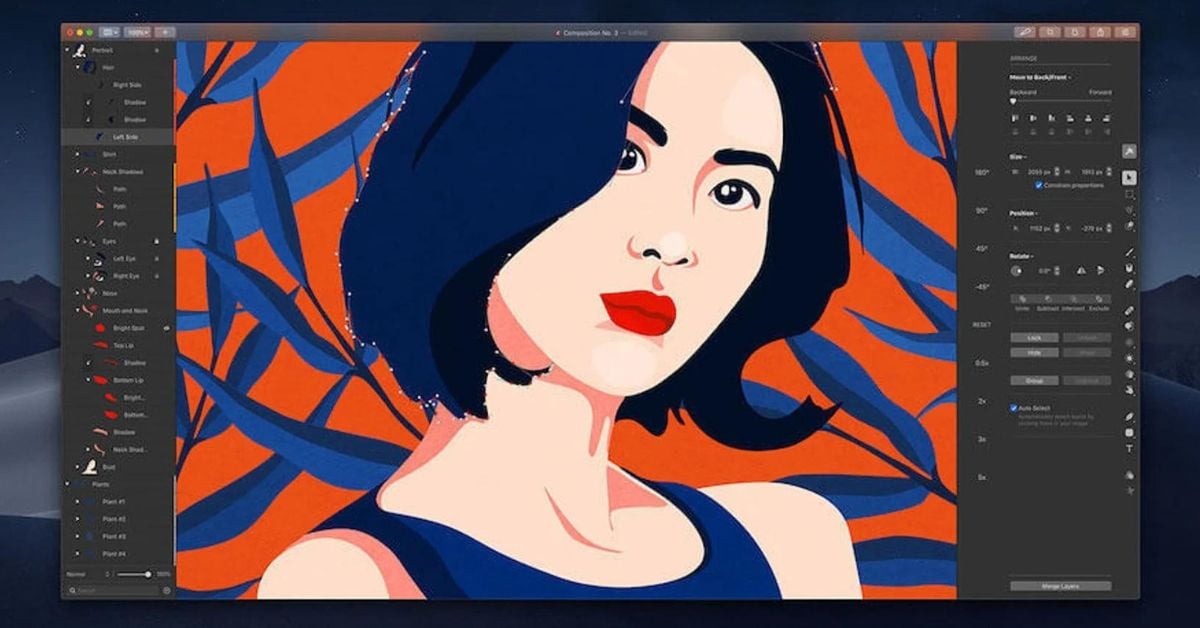Collapse the Plants group

pos(68,484)
